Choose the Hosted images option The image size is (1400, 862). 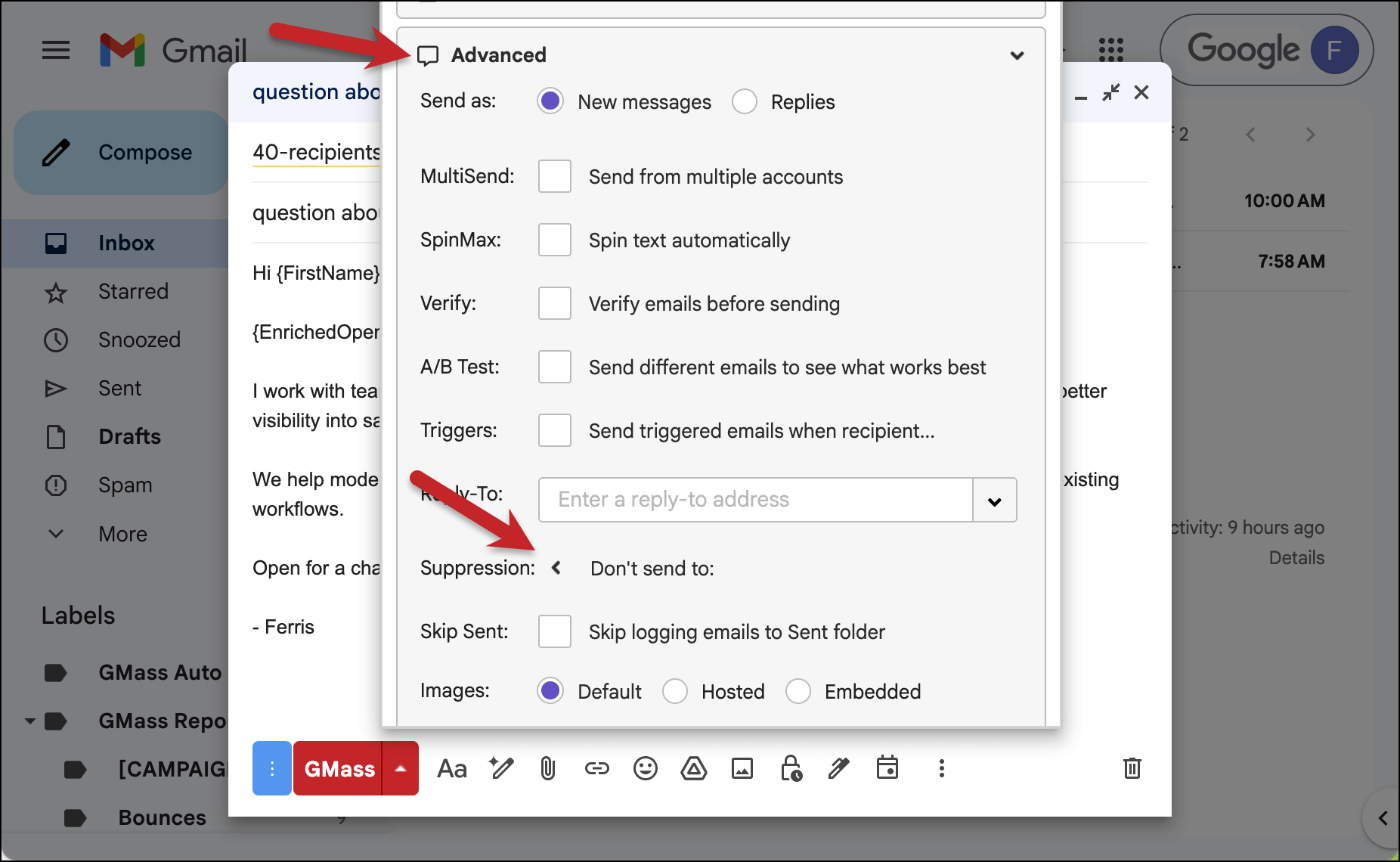(674, 691)
